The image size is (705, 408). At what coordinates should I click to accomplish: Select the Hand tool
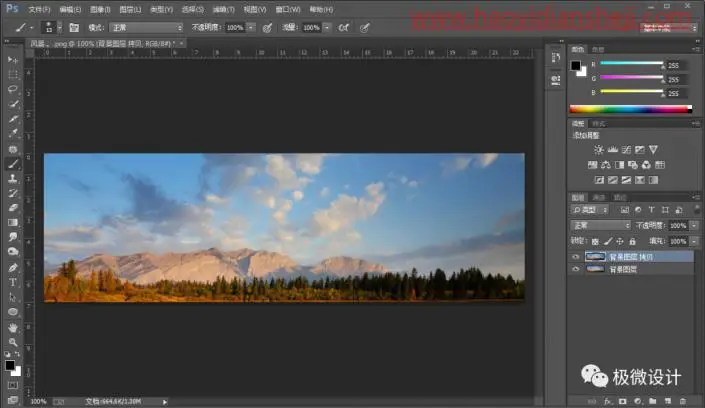13,327
